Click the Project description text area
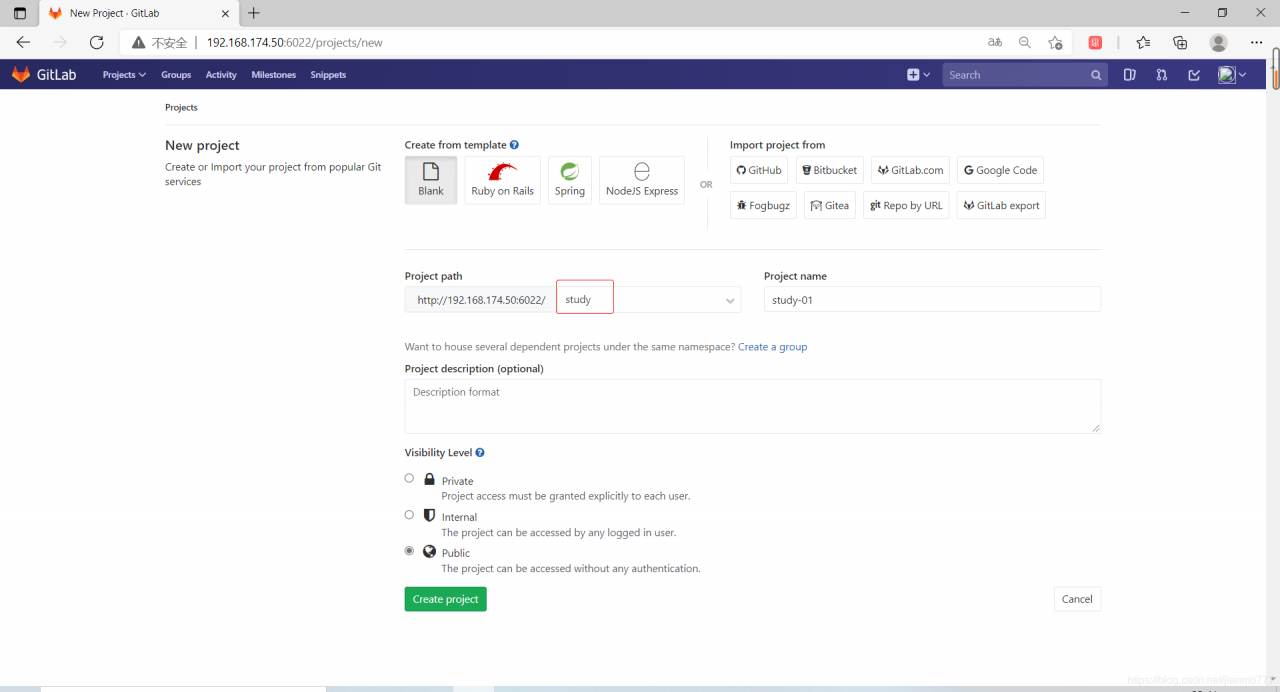The height and width of the screenshot is (692, 1280). pos(753,406)
